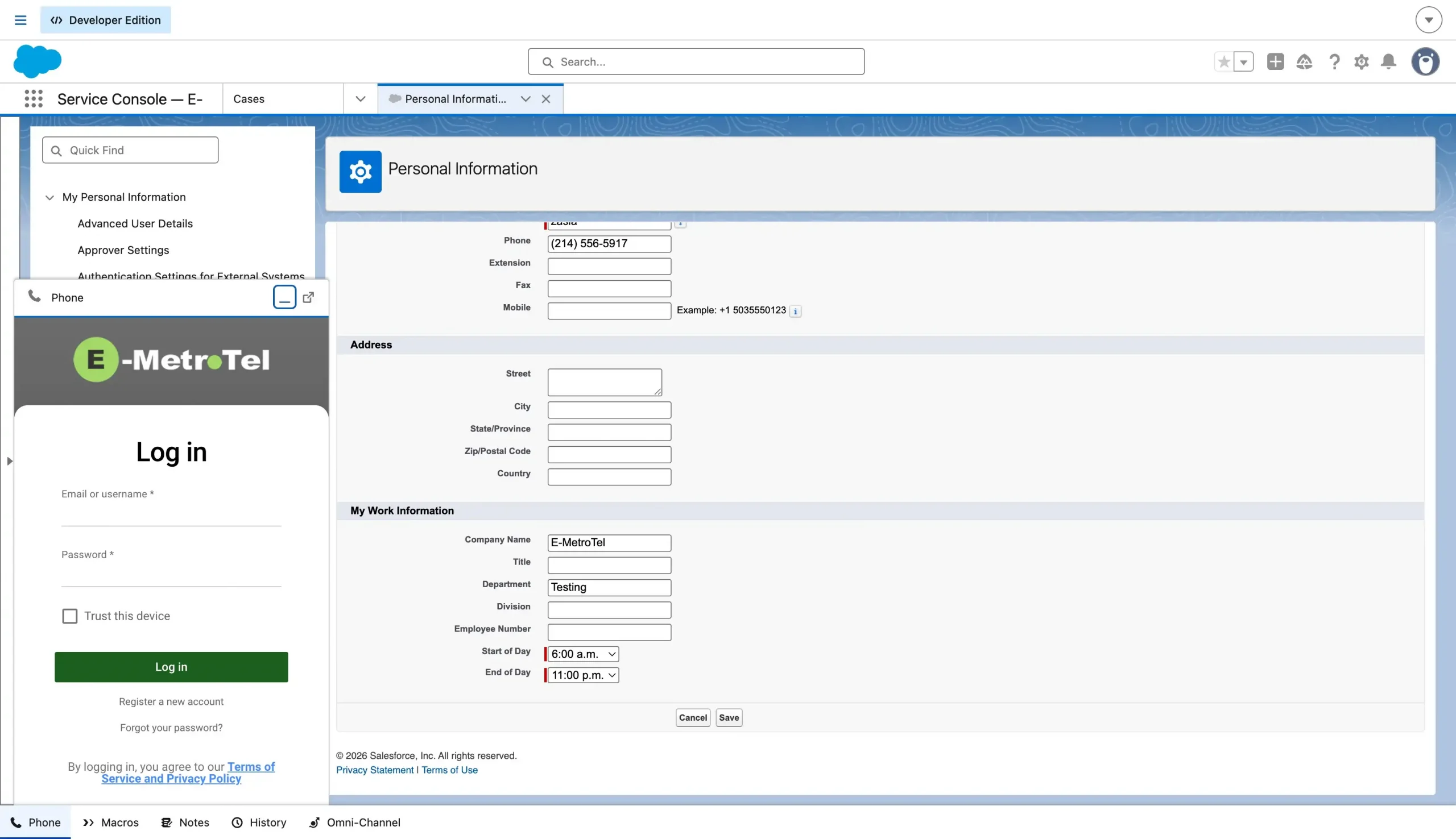Open the hamburger menu at top left
1456x839 pixels.
tap(20, 20)
